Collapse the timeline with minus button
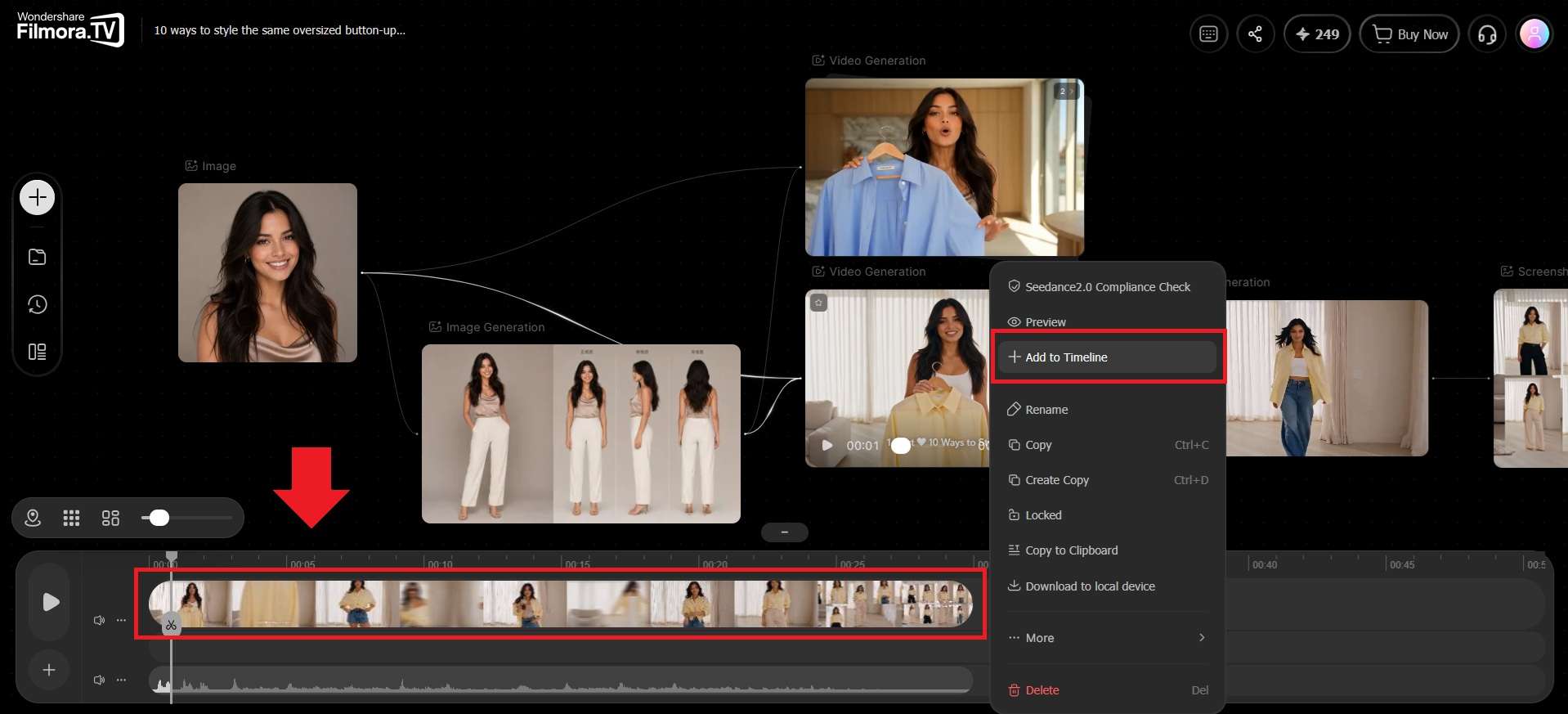 784,532
